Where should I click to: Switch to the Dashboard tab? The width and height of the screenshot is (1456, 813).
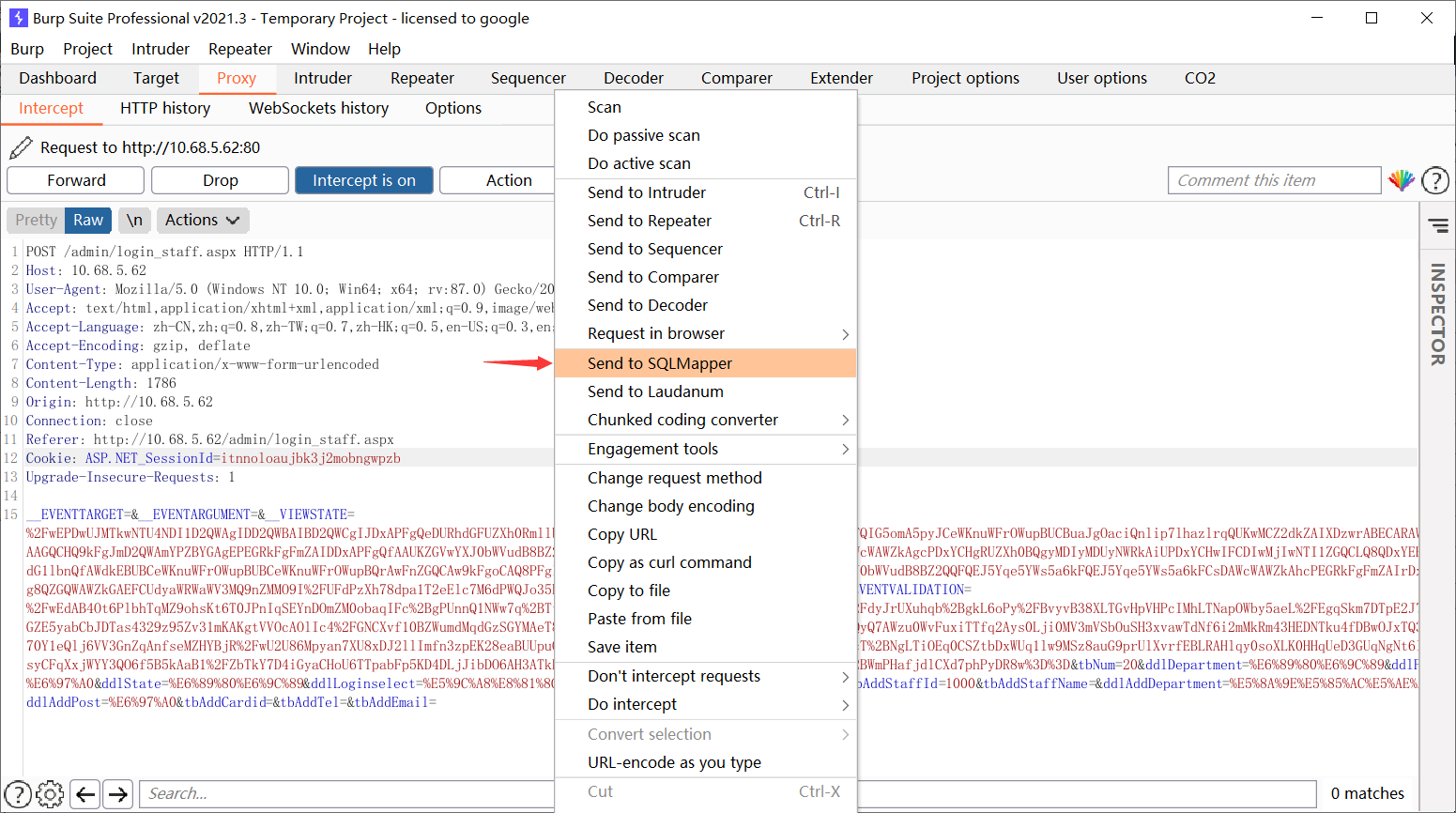tap(58, 78)
